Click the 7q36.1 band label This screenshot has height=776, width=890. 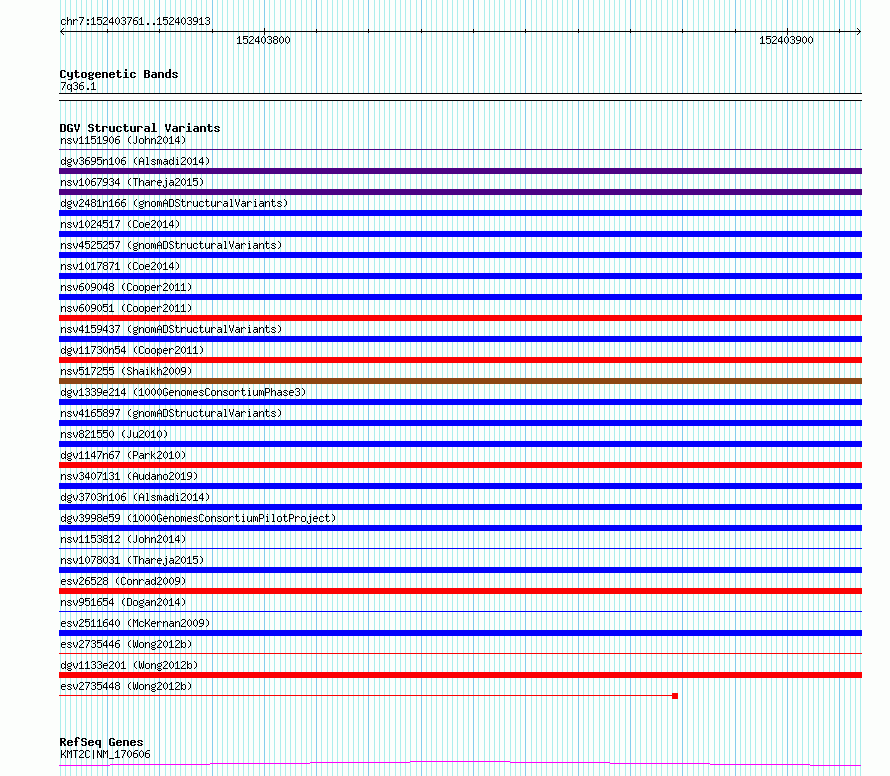(x=78, y=86)
